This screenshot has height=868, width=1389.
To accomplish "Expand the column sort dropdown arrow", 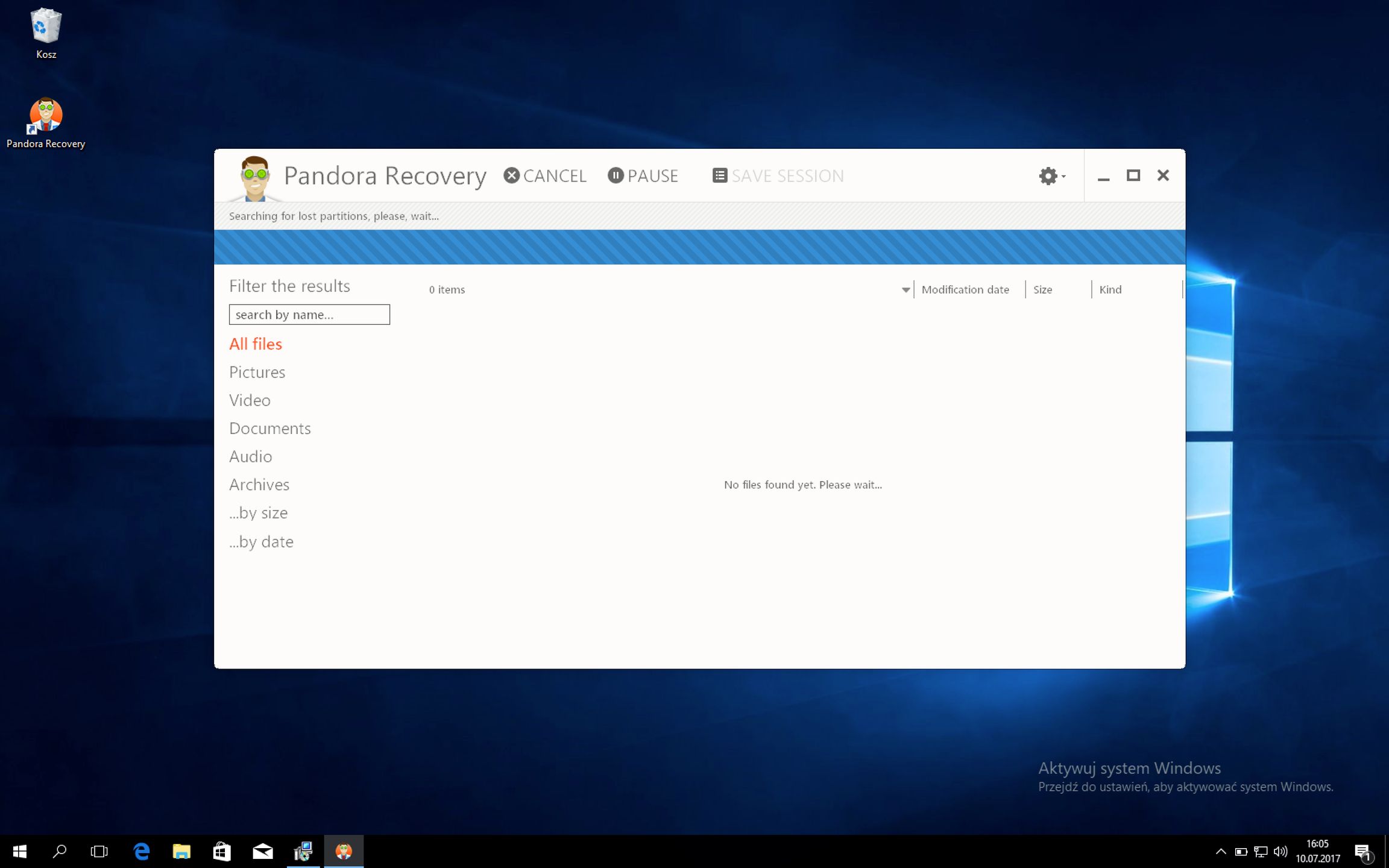I will point(906,290).
